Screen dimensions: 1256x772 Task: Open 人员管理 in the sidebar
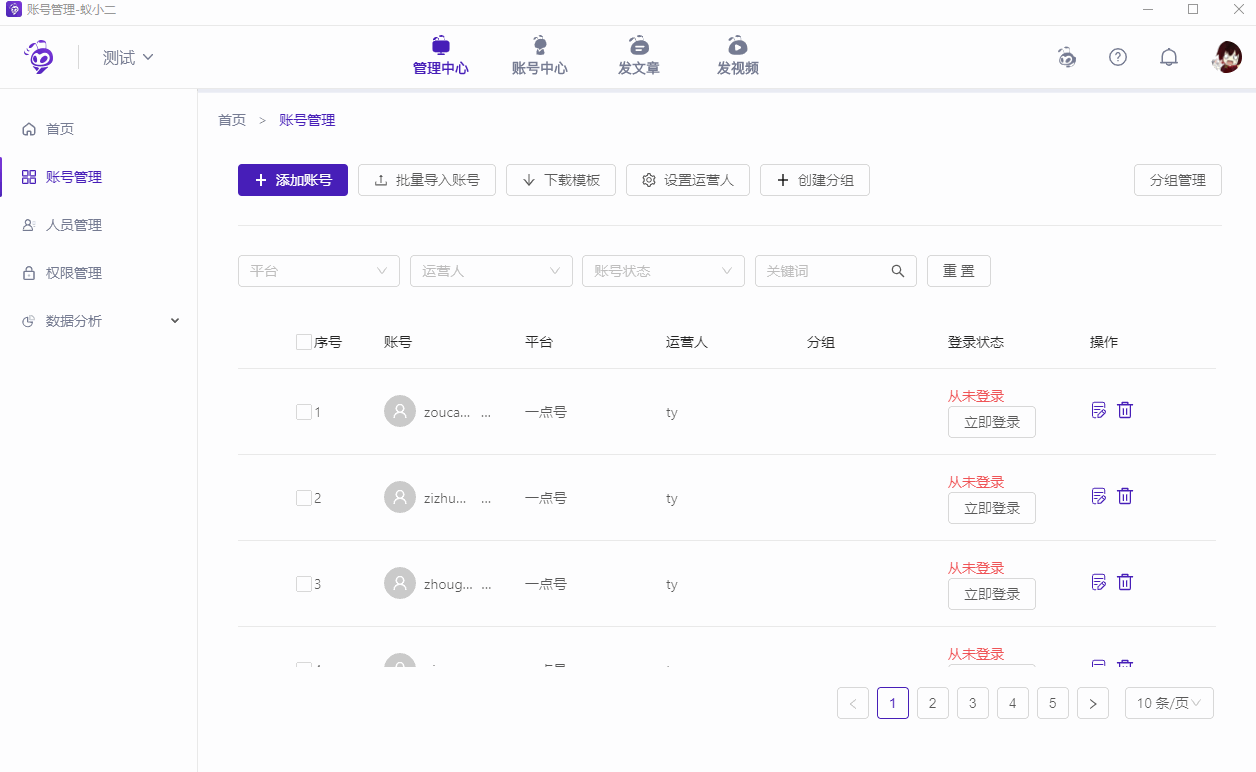click(74, 225)
